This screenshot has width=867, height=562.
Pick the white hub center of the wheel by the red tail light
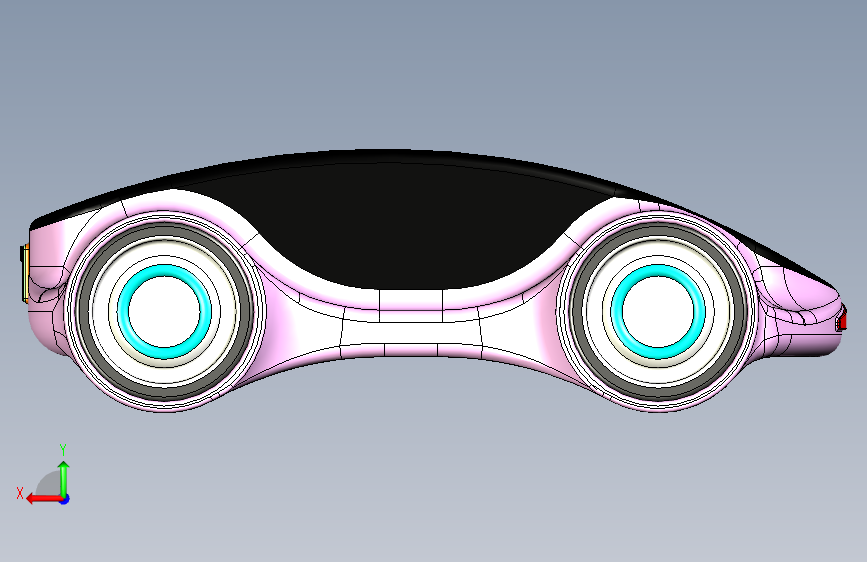(657, 311)
